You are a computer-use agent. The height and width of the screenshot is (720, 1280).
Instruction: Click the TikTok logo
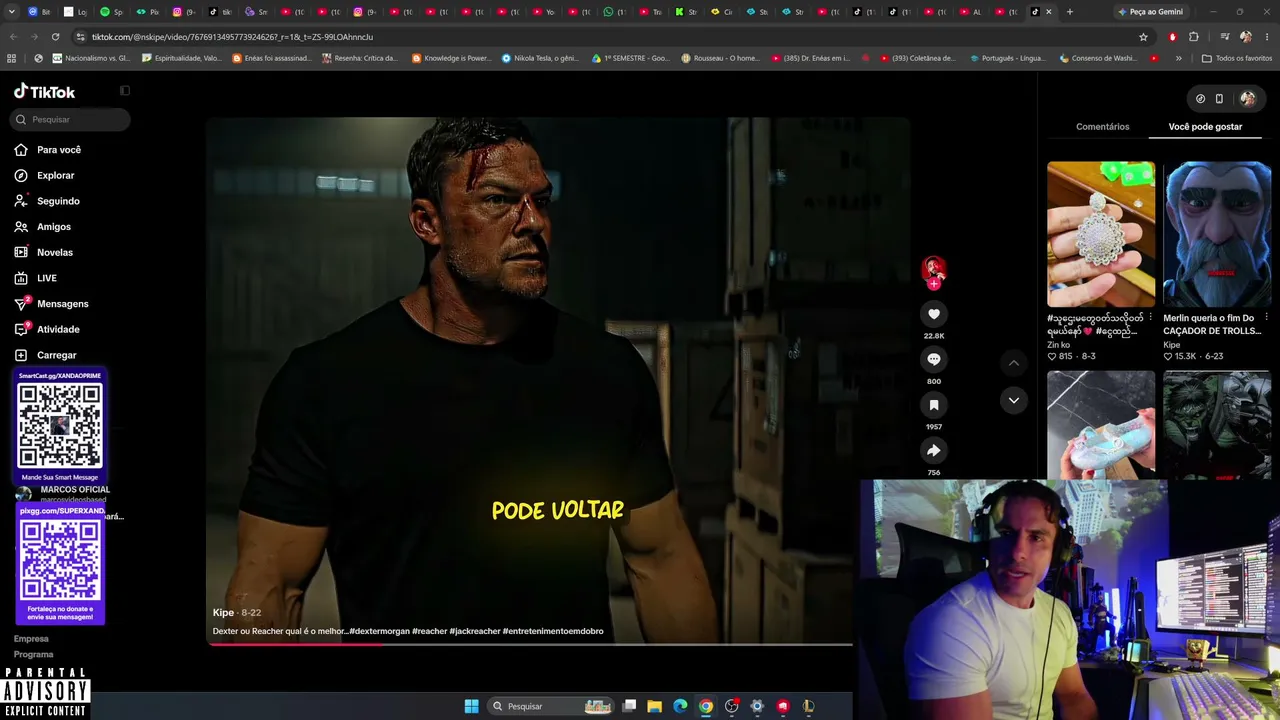coord(45,91)
